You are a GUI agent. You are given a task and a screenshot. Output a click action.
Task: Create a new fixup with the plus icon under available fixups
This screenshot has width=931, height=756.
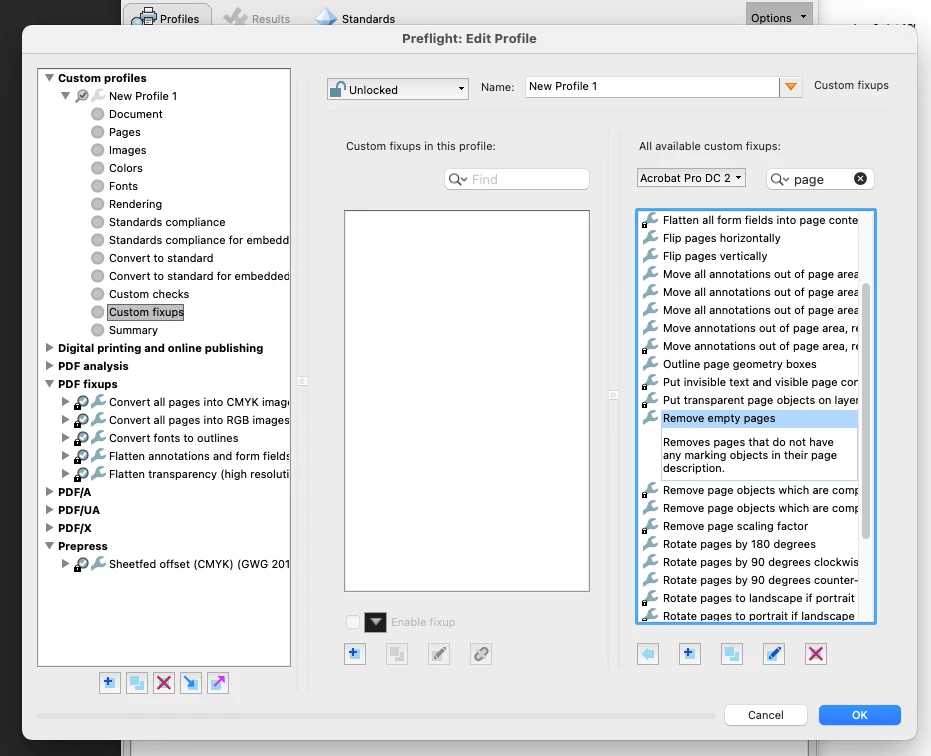point(689,654)
